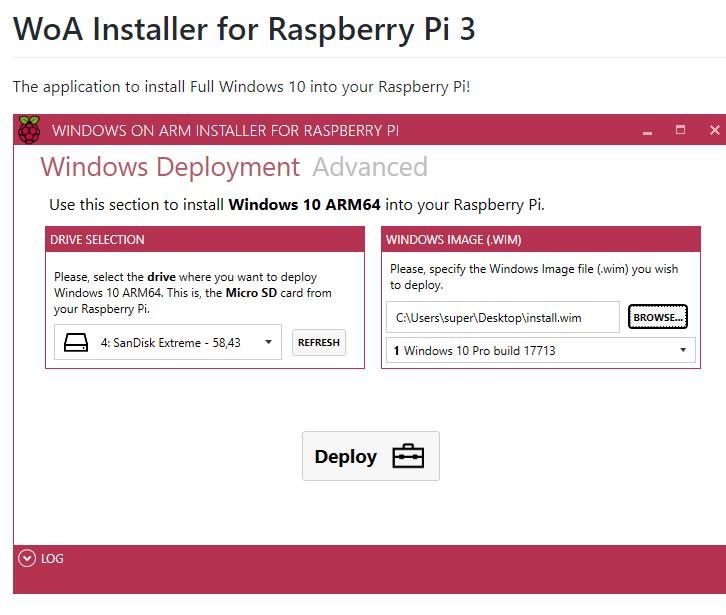The width and height of the screenshot is (726, 615).
Task: Click the install.wim path input field
Action: pyautogui.click(x=503, y=317)
